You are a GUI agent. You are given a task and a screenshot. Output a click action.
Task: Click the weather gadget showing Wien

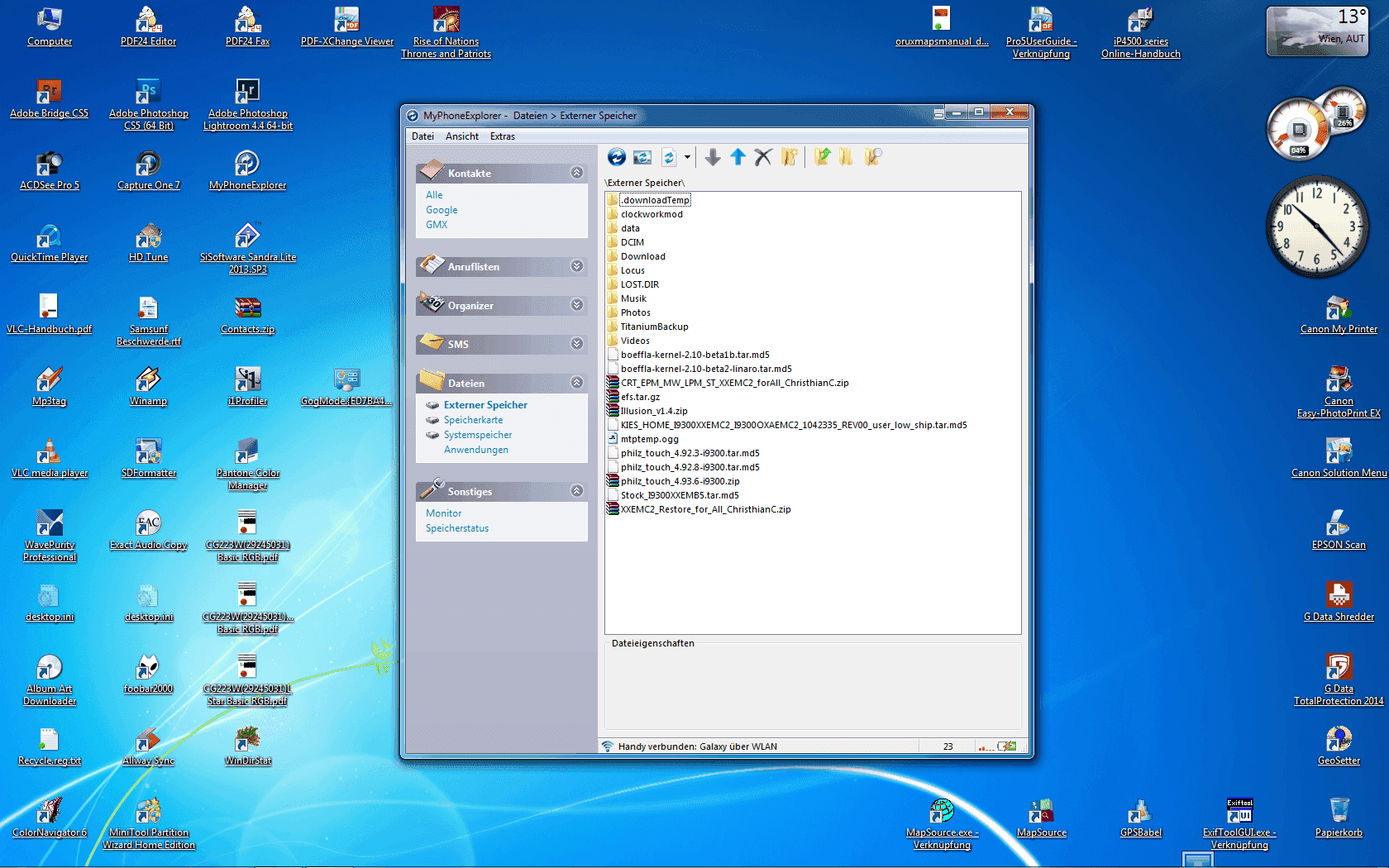pyautogui.click(x=1317, y=31)
